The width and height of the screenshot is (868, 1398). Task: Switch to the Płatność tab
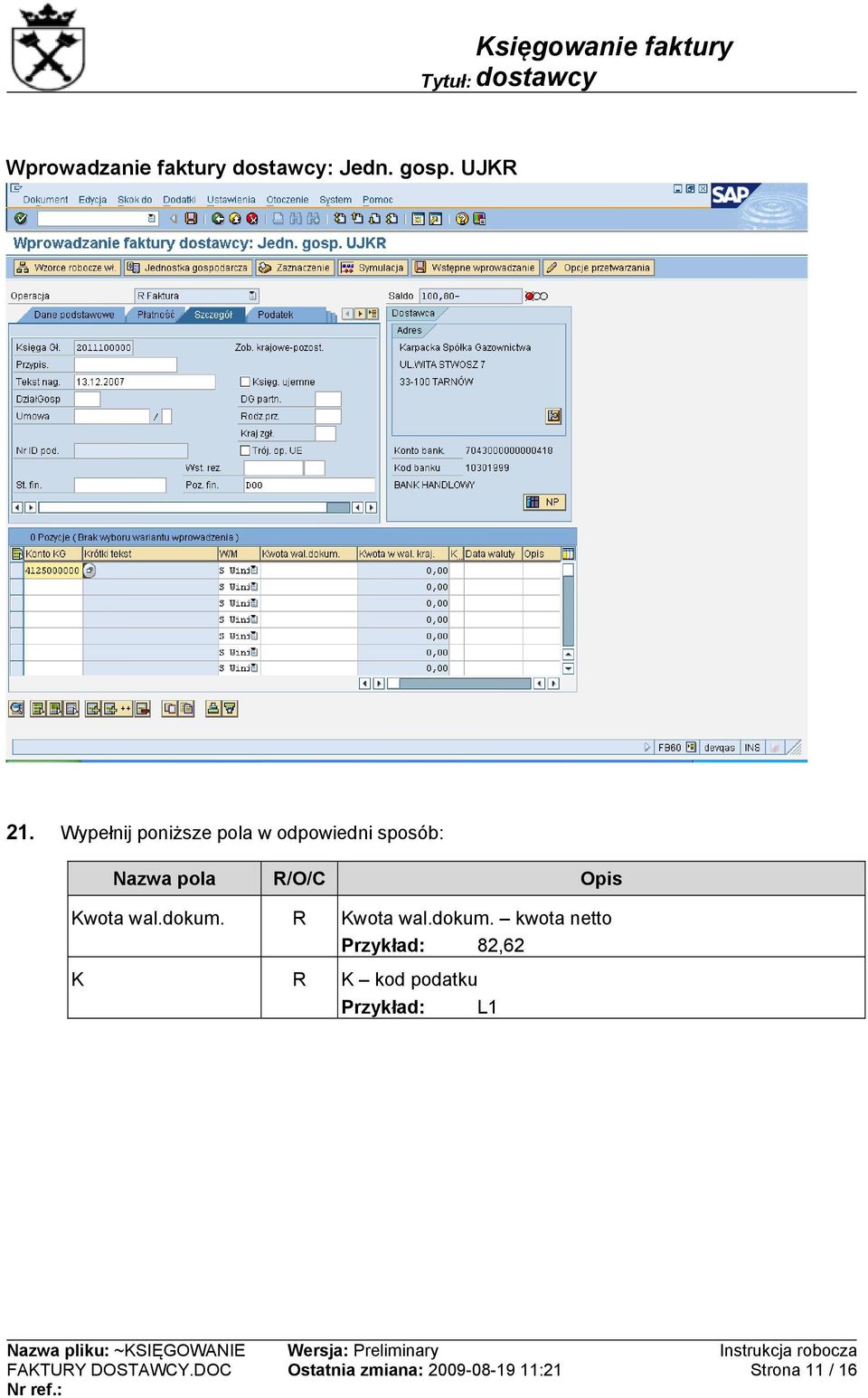pos(156,315)
